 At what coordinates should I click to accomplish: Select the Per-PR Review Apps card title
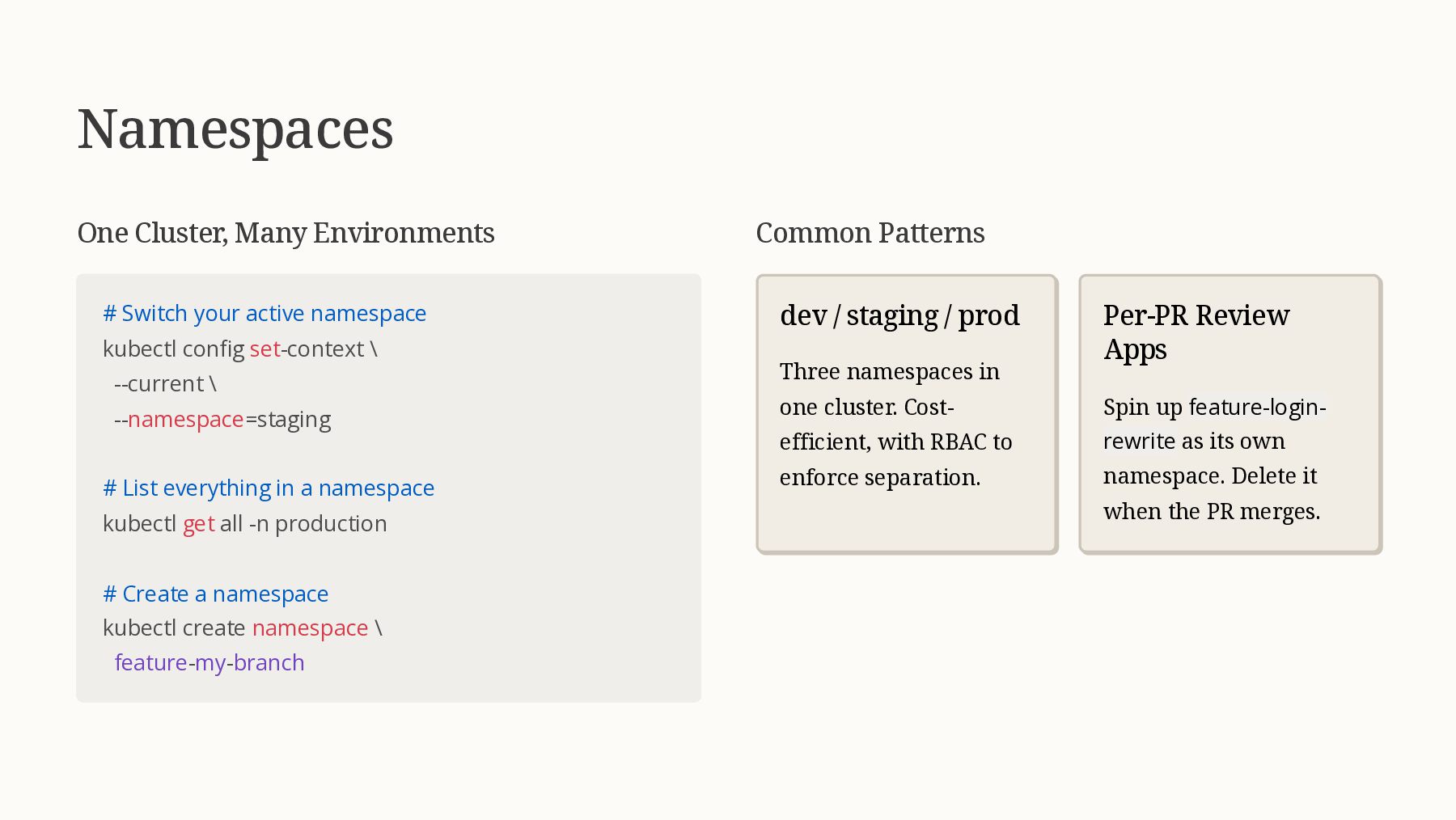tap(1196, 332)
